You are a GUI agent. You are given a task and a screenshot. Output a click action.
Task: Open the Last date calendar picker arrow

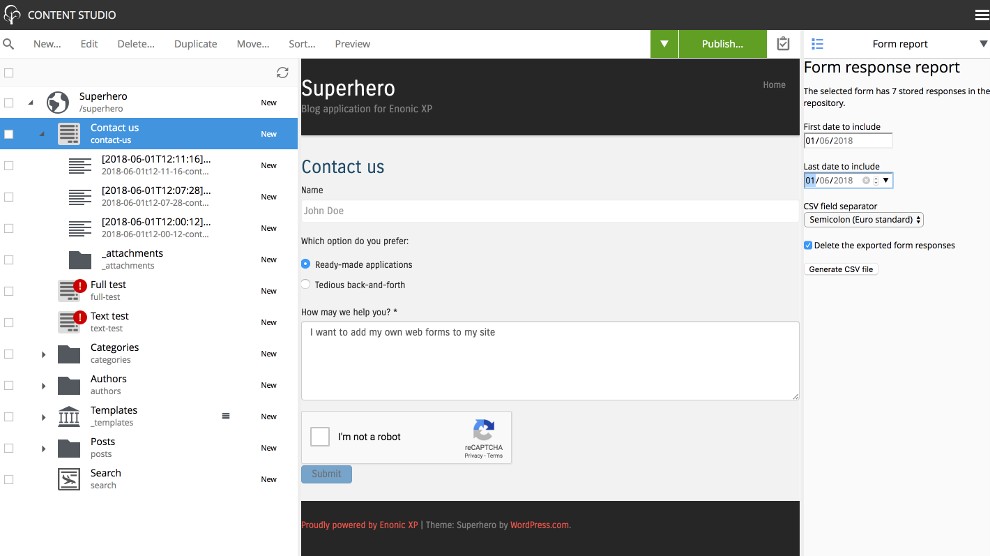coord(886,180)
